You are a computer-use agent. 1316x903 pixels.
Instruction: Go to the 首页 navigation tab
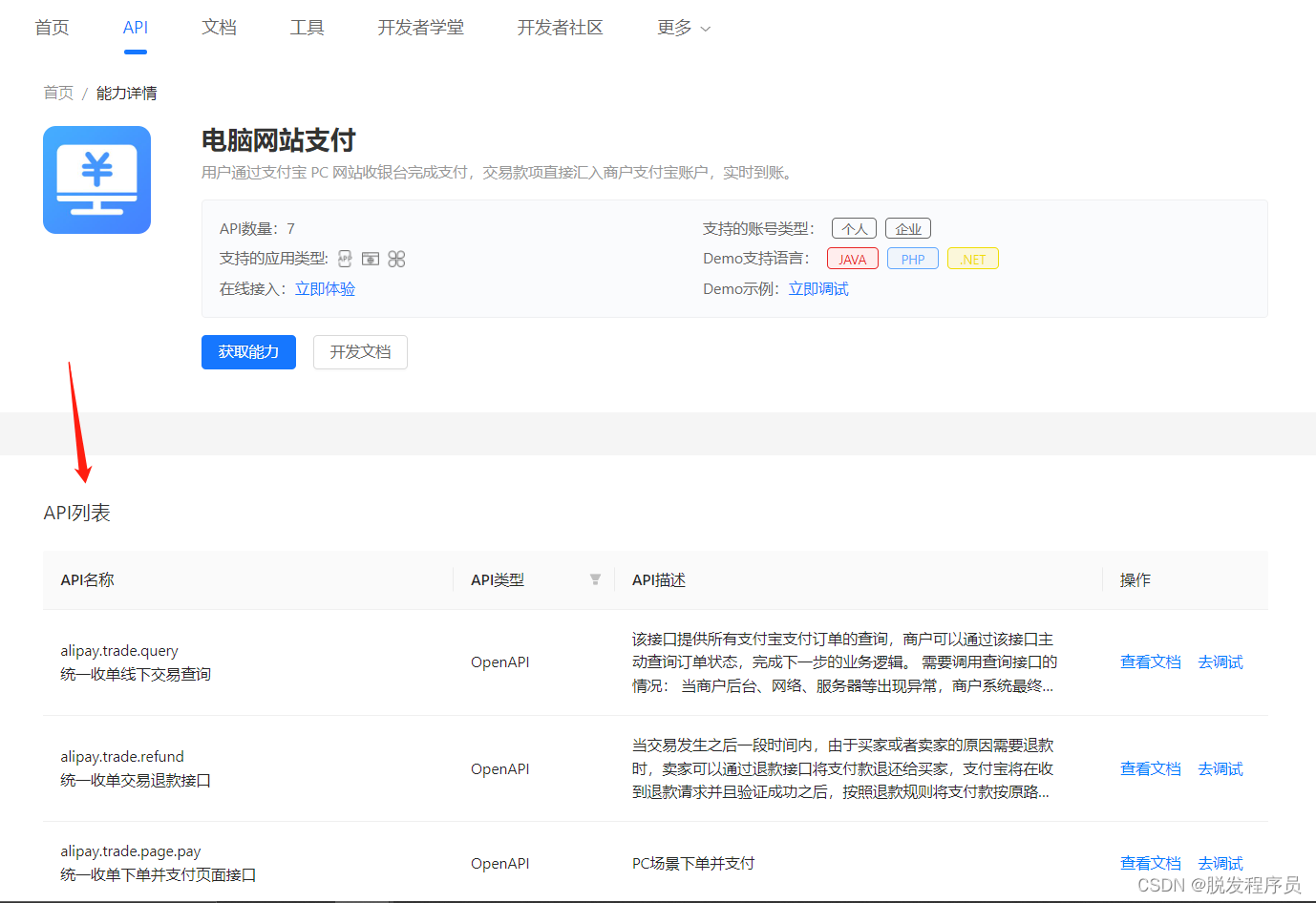tap(52, 28)
